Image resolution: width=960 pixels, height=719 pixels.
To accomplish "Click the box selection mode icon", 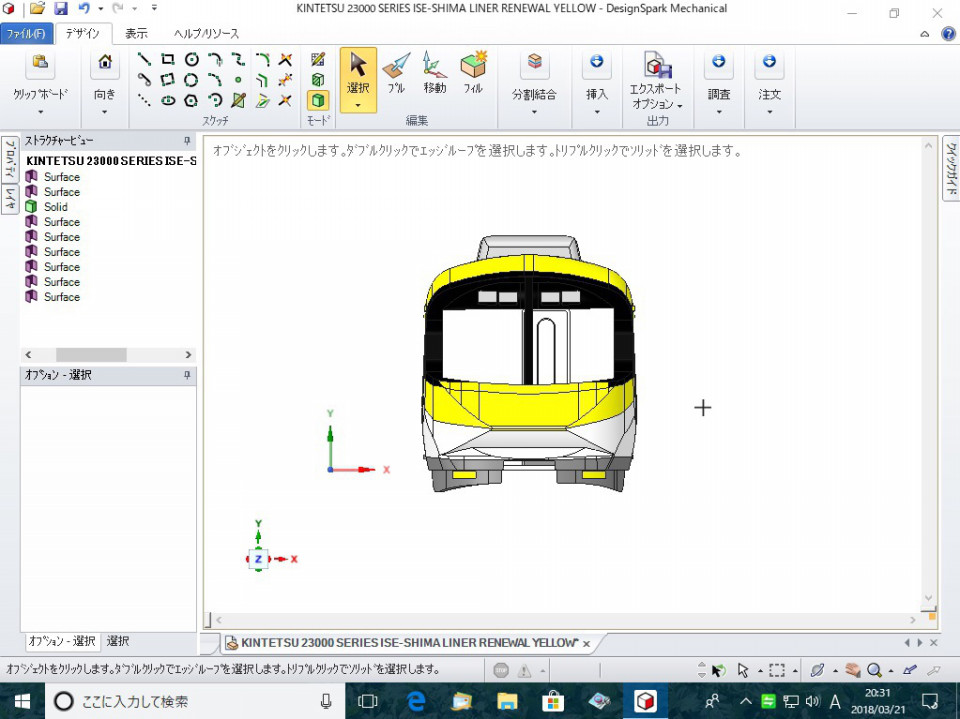I will [777, 670].
